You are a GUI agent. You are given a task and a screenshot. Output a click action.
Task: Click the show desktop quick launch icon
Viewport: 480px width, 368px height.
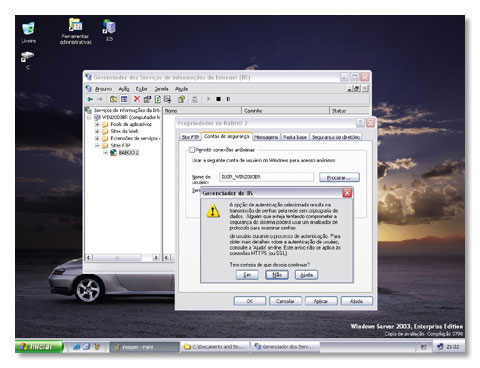tap(86, 347)
